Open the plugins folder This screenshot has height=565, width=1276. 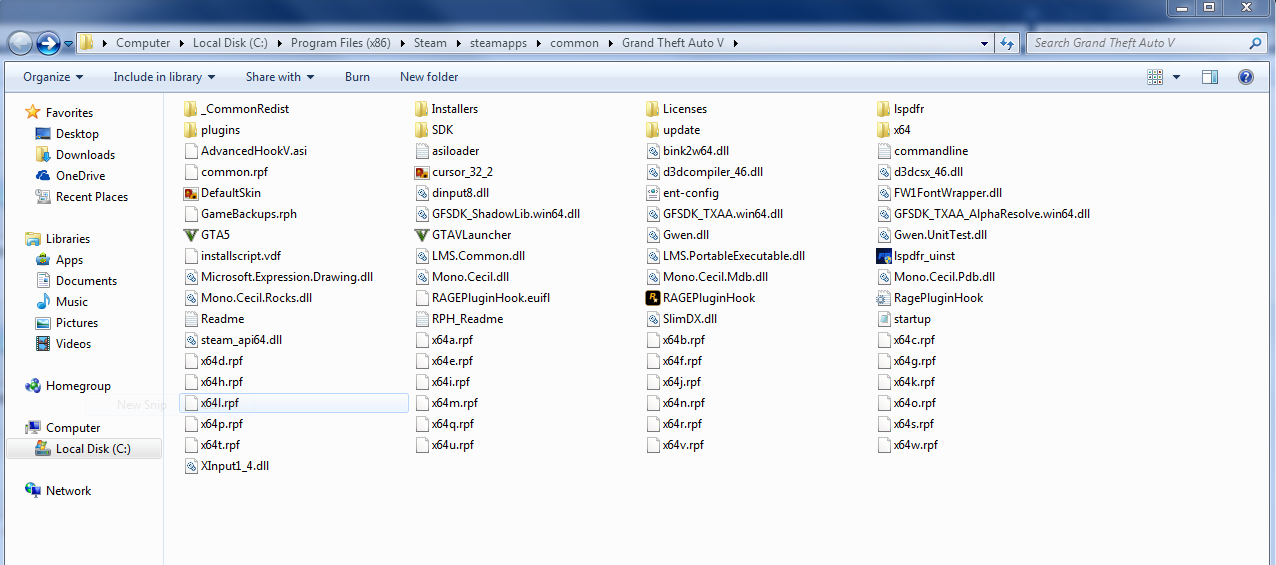point(212,130)
